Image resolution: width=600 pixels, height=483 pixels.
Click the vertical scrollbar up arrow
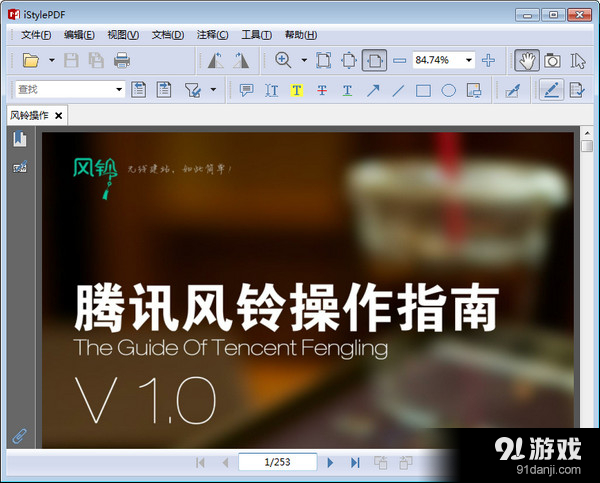point(587,133)
